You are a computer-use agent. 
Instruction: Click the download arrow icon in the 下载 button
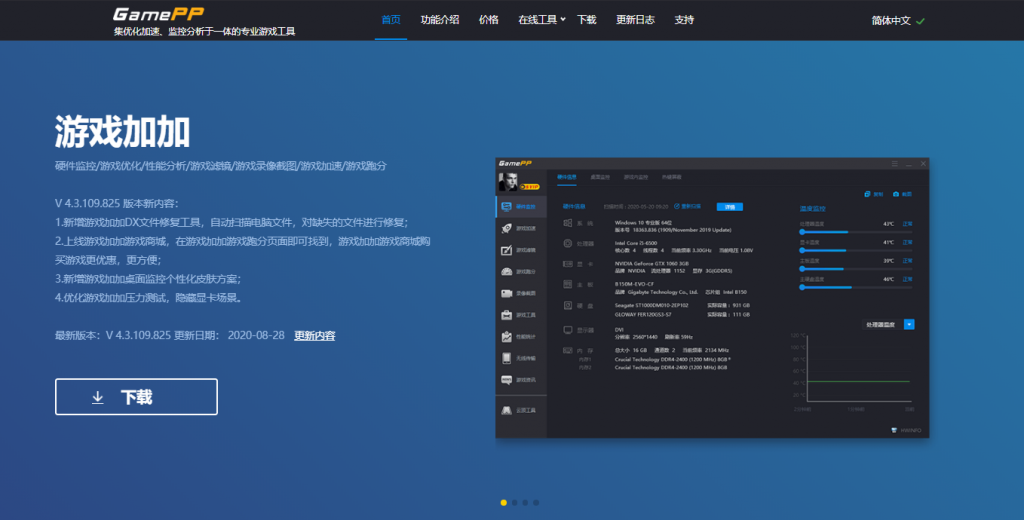click(97, 397)
